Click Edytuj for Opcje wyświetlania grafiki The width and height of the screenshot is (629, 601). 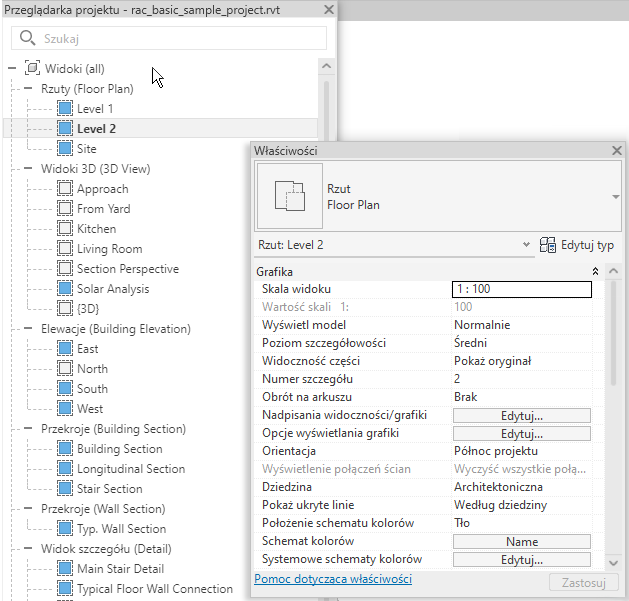coord(521,434)
